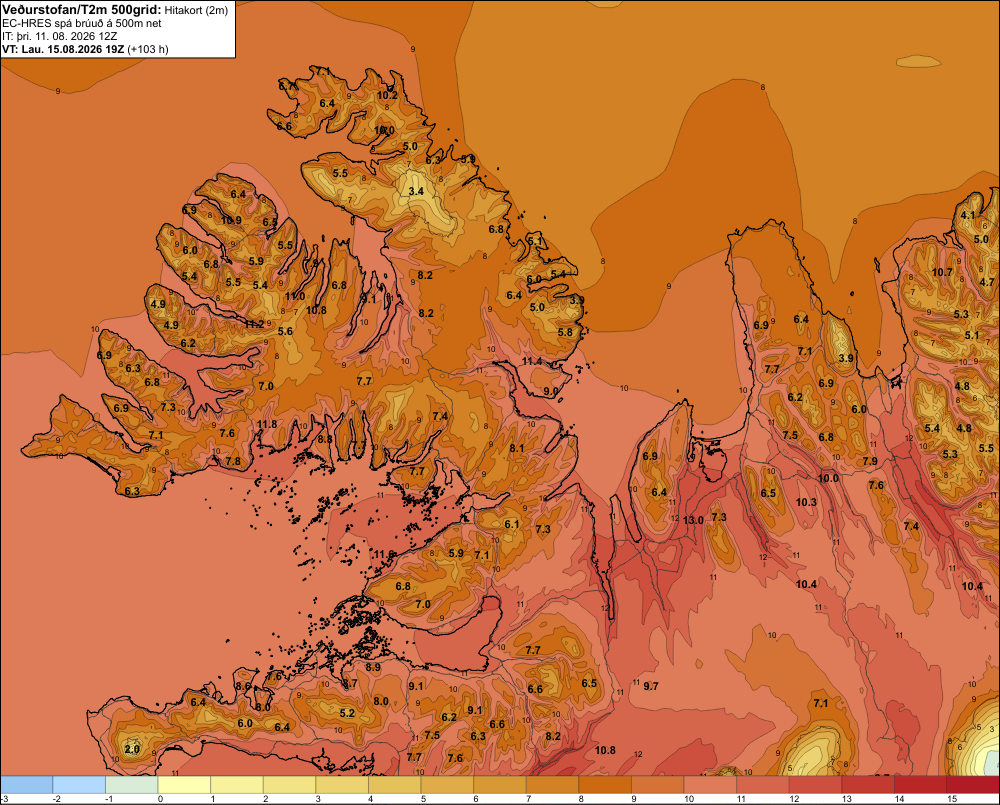The width and height of the screenshot is (1000, 805).
Task: Select the darkest red legend swatch above 15
Action: (x=973, y=785)
